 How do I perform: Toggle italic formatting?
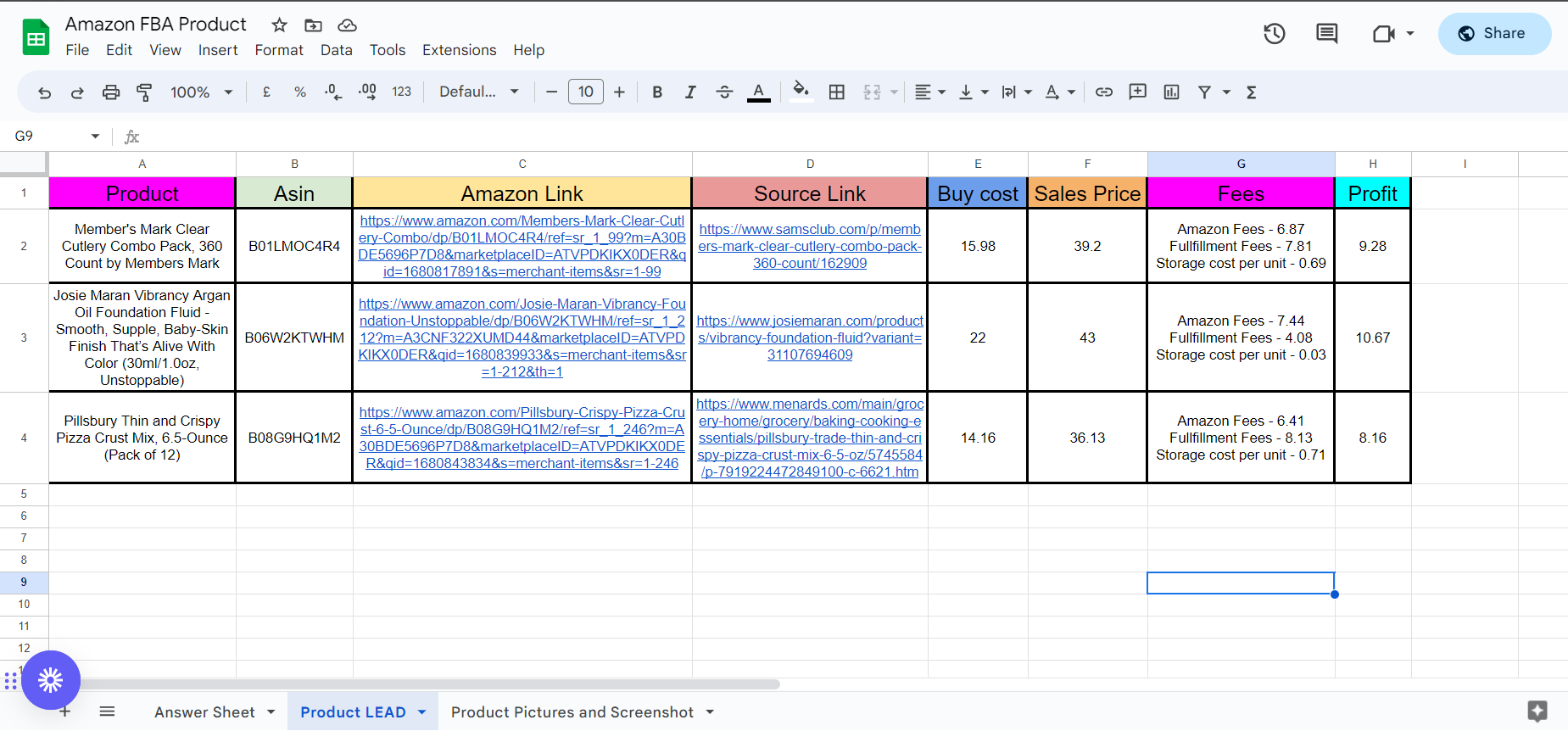[690, 92]
